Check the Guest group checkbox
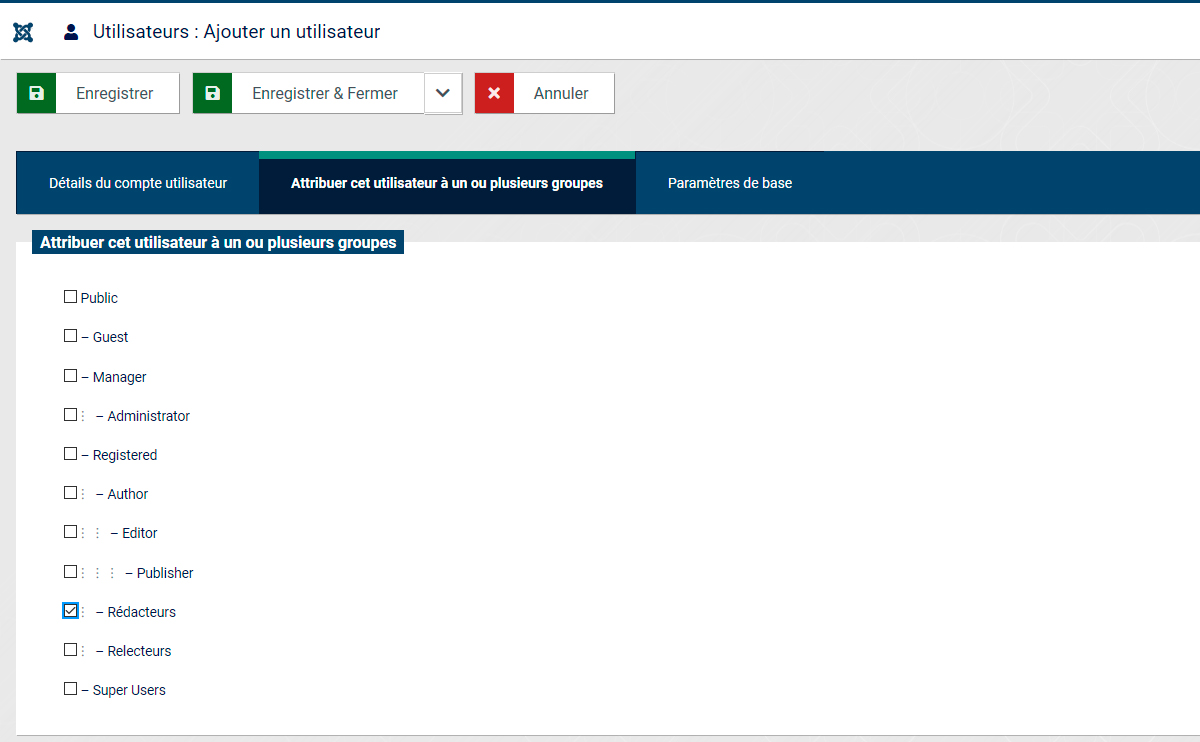1200x742 pixels. (x=70, y=336)
